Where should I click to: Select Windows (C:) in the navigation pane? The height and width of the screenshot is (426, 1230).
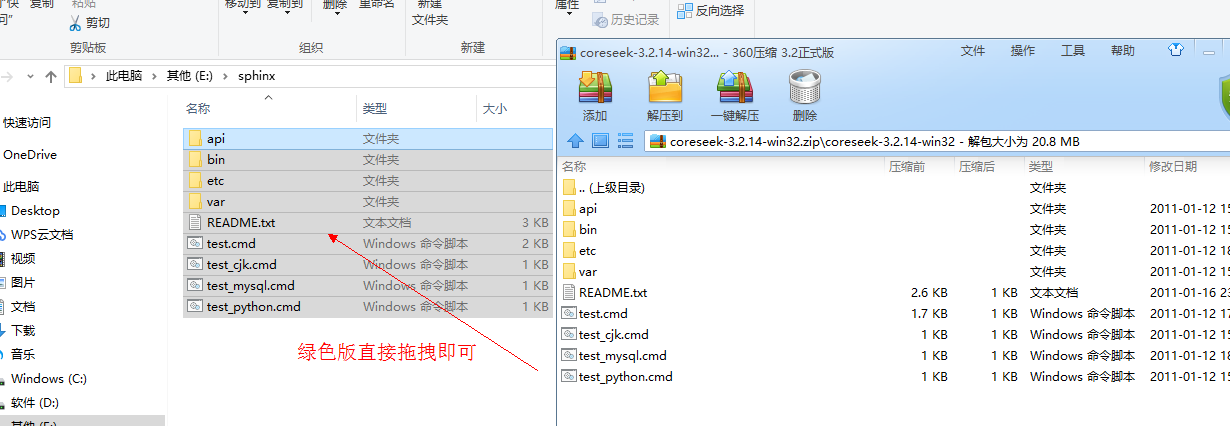[49, 379]
